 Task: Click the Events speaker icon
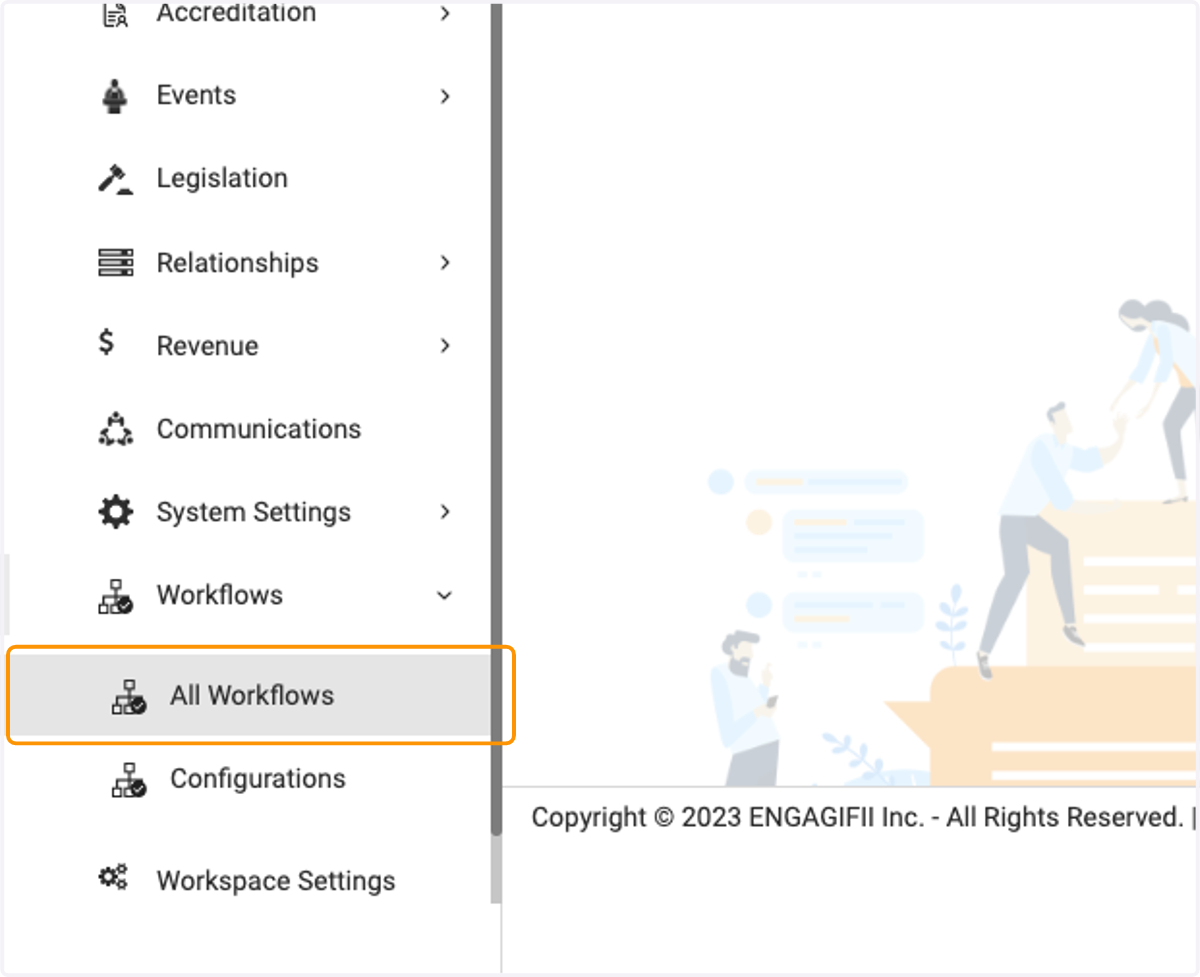[115, 95]
